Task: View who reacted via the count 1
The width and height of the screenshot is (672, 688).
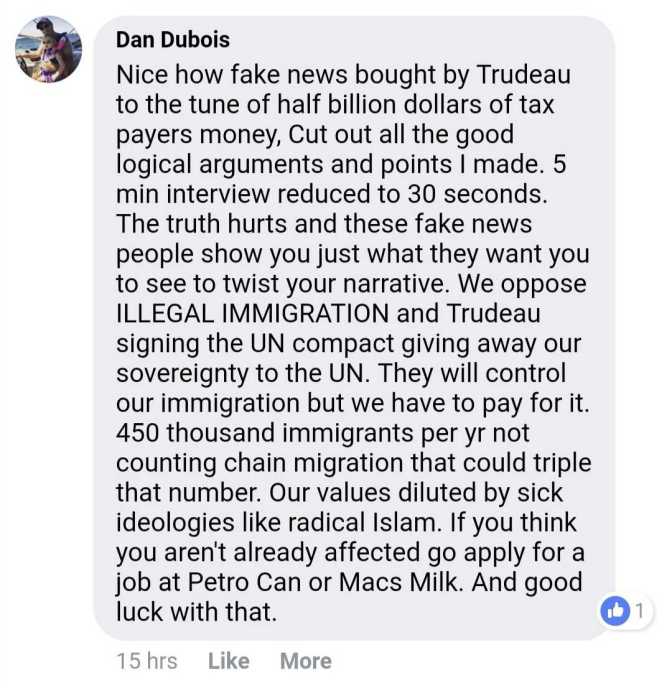Action: click(x=640, y=610)
